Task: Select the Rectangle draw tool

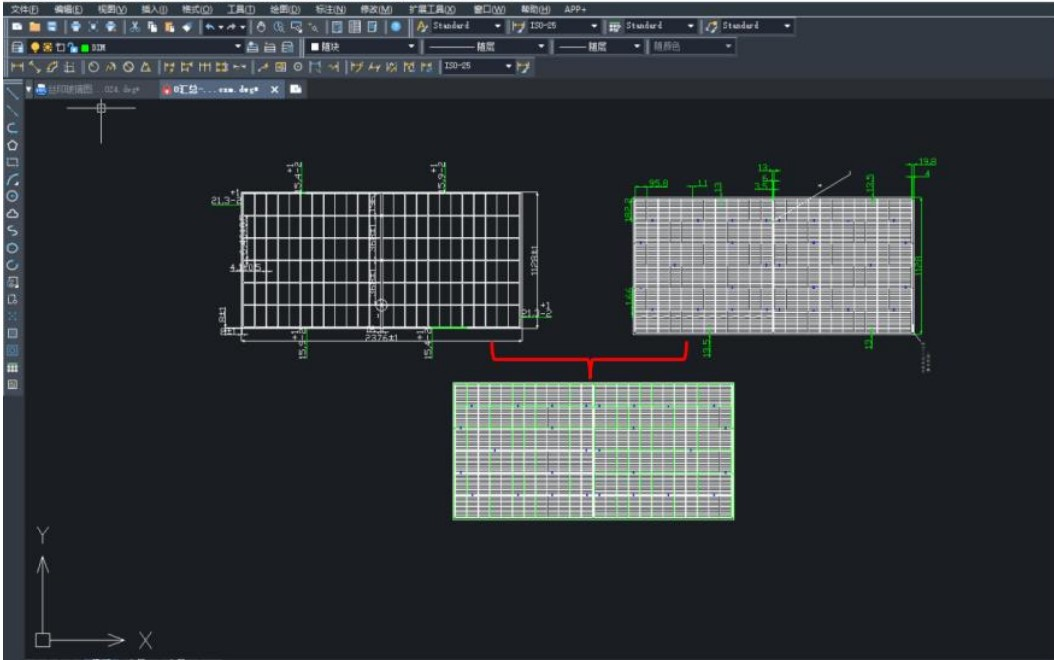Action: (12, 161)
